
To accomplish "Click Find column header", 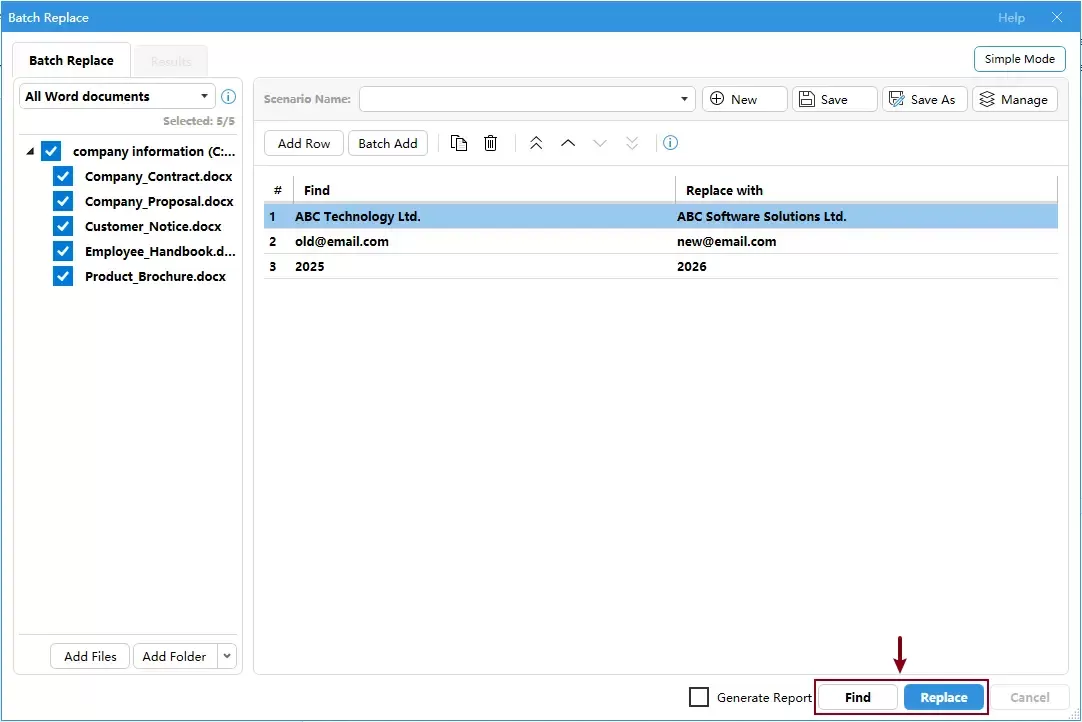I will [484, 190].
